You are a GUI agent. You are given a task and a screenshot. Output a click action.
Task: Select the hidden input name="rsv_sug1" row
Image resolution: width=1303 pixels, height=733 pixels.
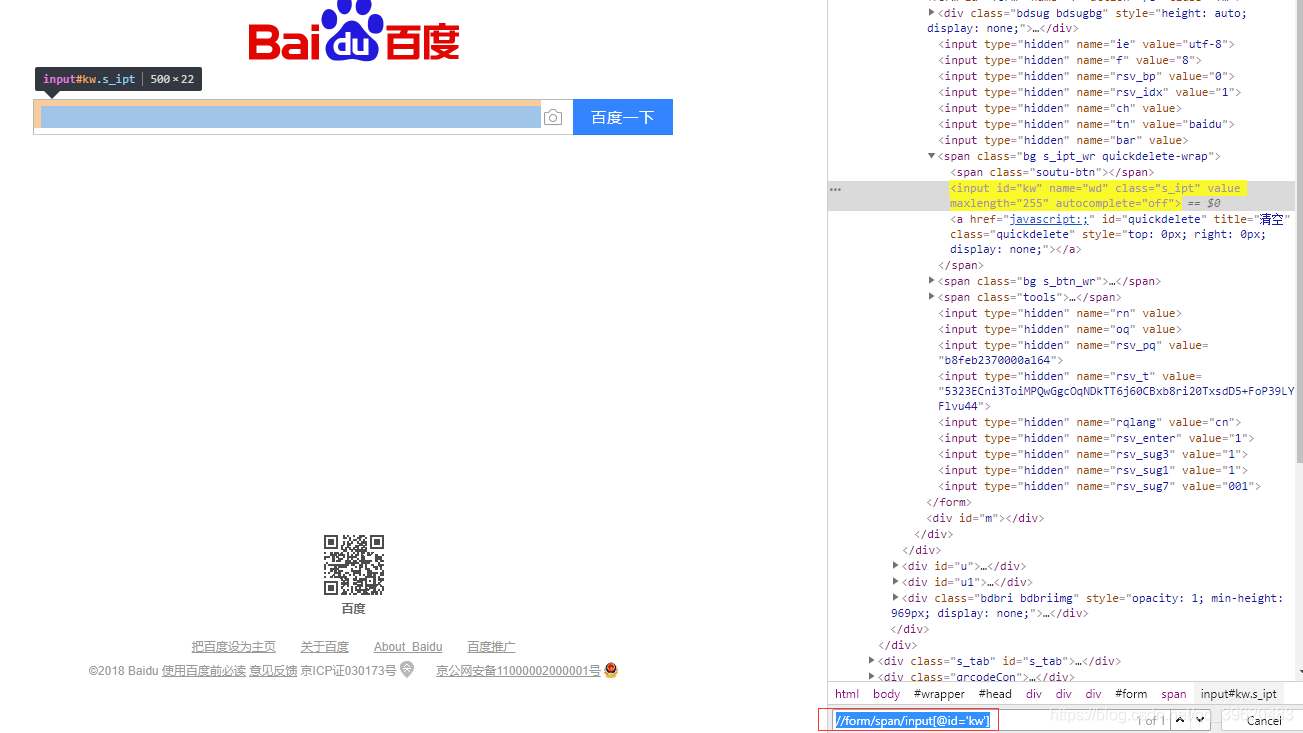1093,470
